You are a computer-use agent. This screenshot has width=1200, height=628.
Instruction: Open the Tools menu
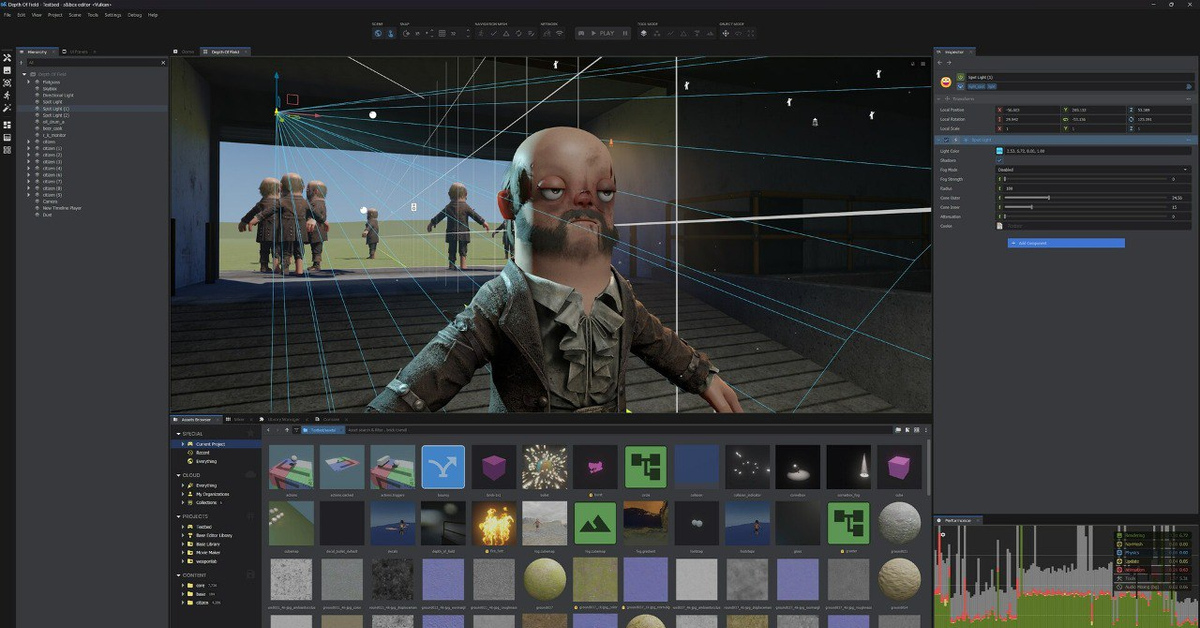93,15
